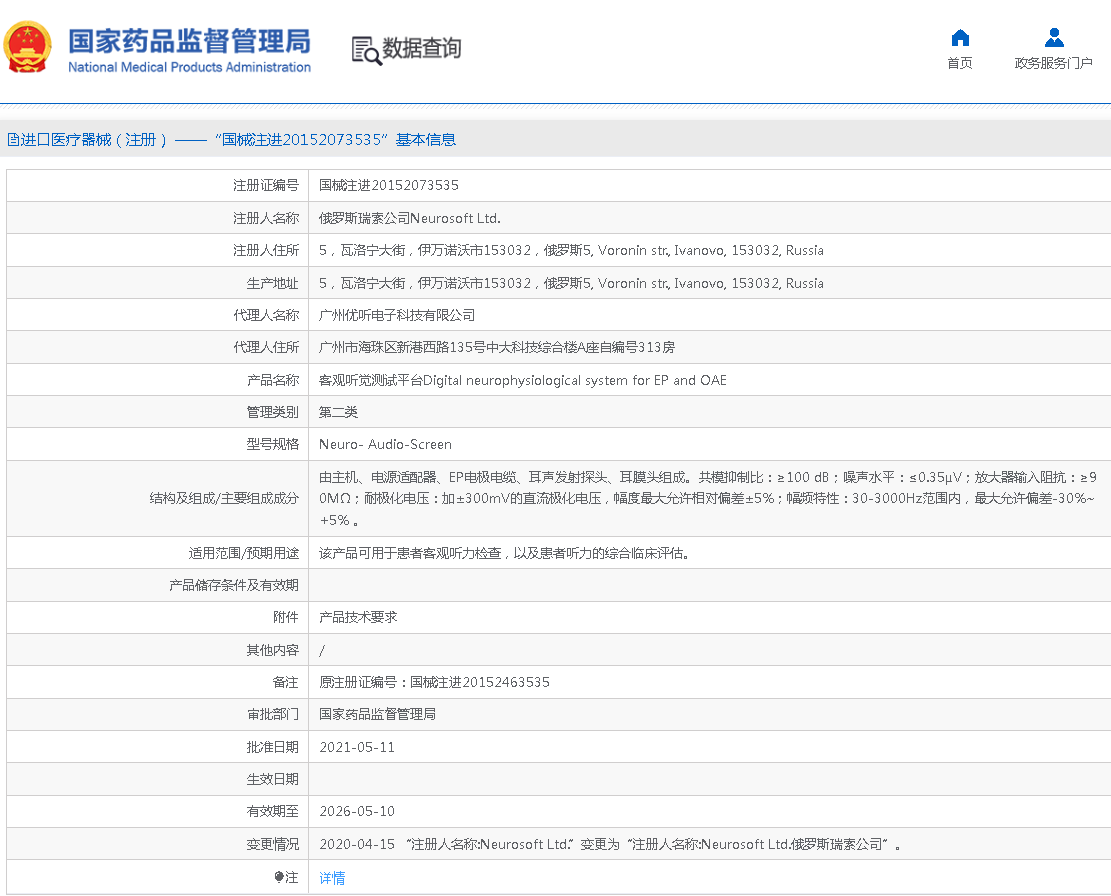Screen dimensions: 1111x896
Task: Click the NMPA national emblem logo
Action: (x=27, y=43)
